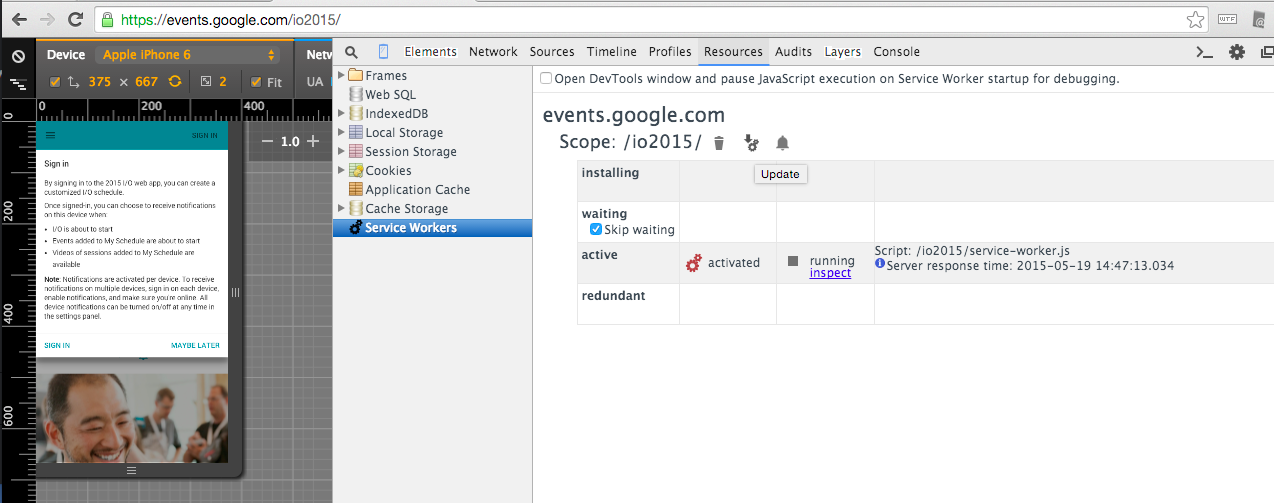This screenshot has width=1274, height=503.
Task: Select the Service Workers sidebar item
Action: point(432,228)
